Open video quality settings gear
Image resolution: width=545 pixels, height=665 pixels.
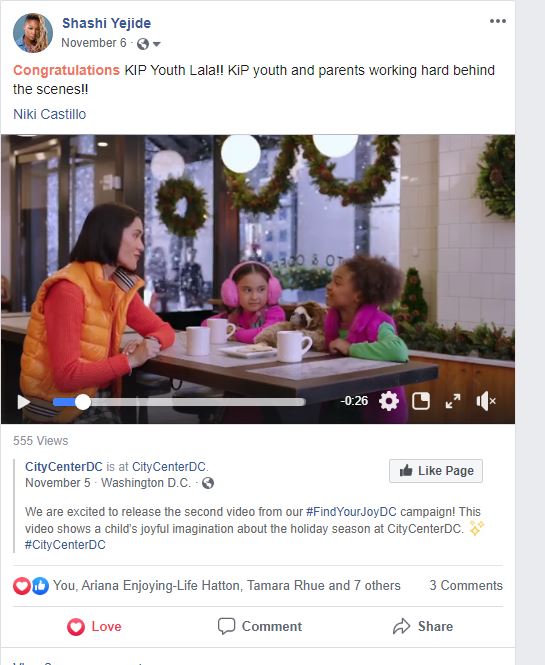coord(388,401)
